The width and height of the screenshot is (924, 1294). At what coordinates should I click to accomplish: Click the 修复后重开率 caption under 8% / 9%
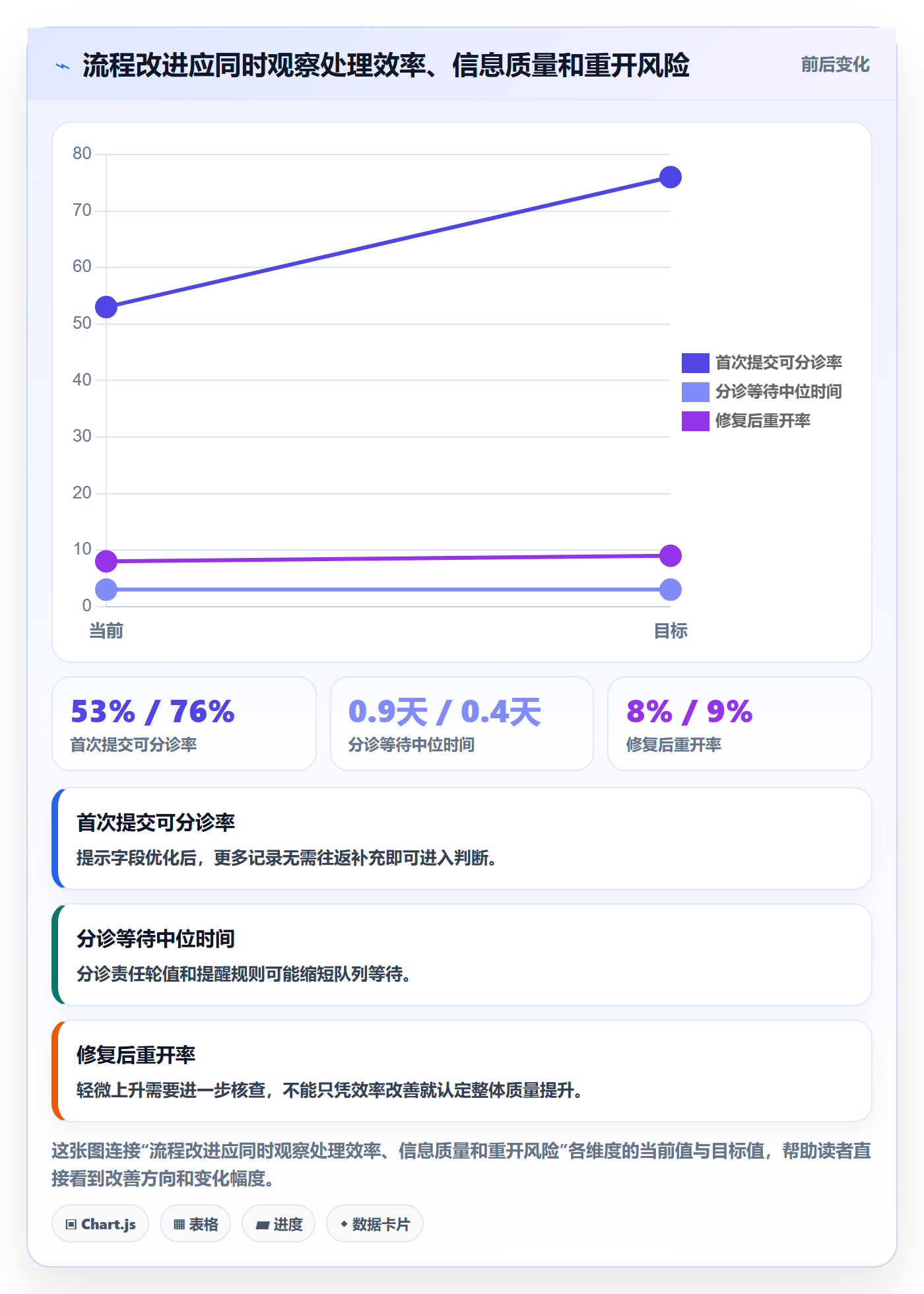click(674, 745)
